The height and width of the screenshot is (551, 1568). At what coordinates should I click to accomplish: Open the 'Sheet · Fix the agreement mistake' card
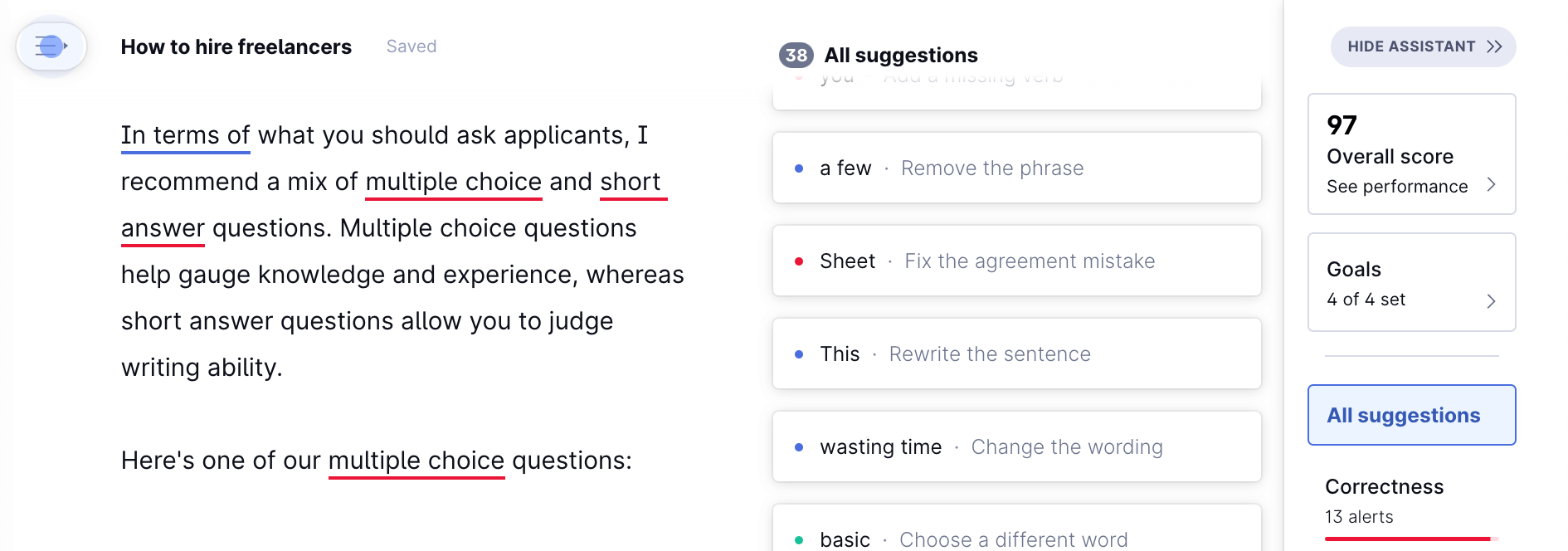[x=1015, y=261]
